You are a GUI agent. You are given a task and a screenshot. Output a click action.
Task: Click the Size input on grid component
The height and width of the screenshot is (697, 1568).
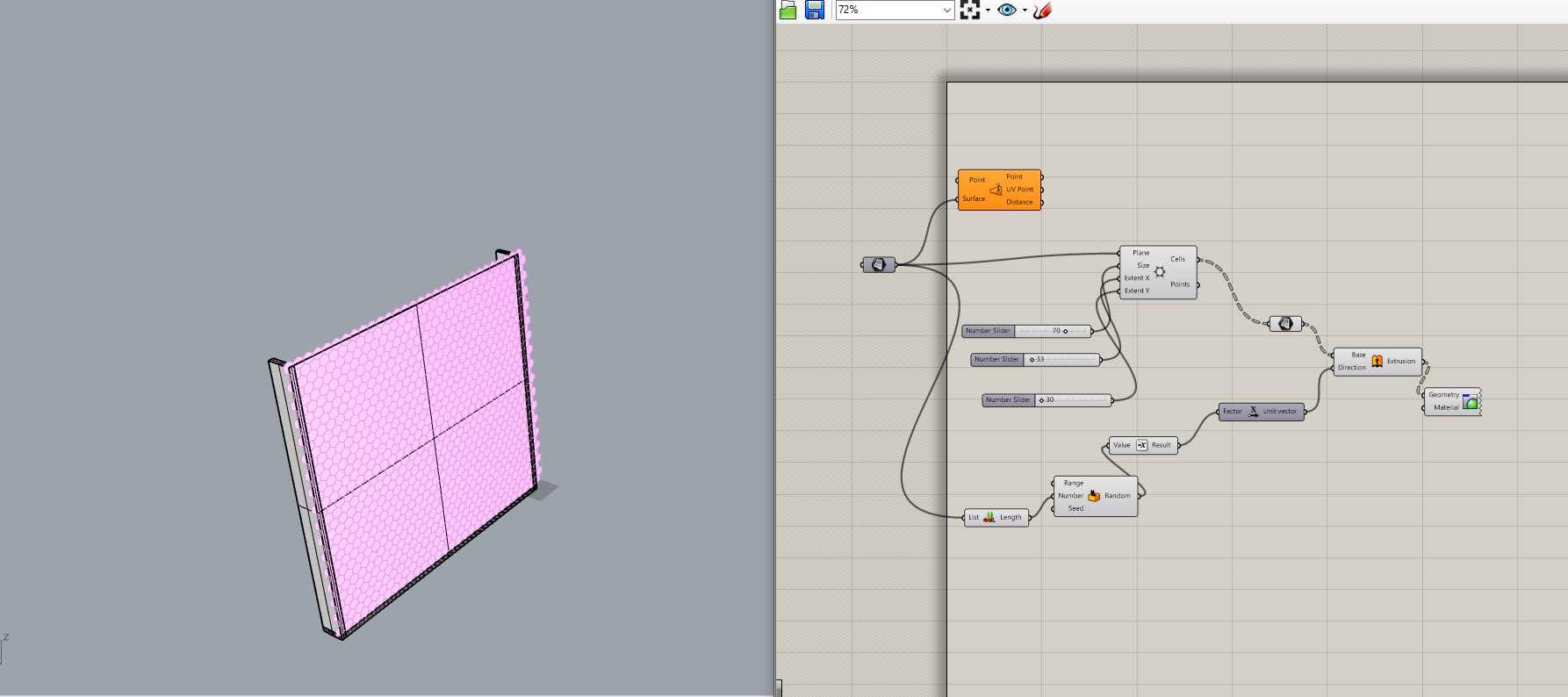coord(1143,265)
